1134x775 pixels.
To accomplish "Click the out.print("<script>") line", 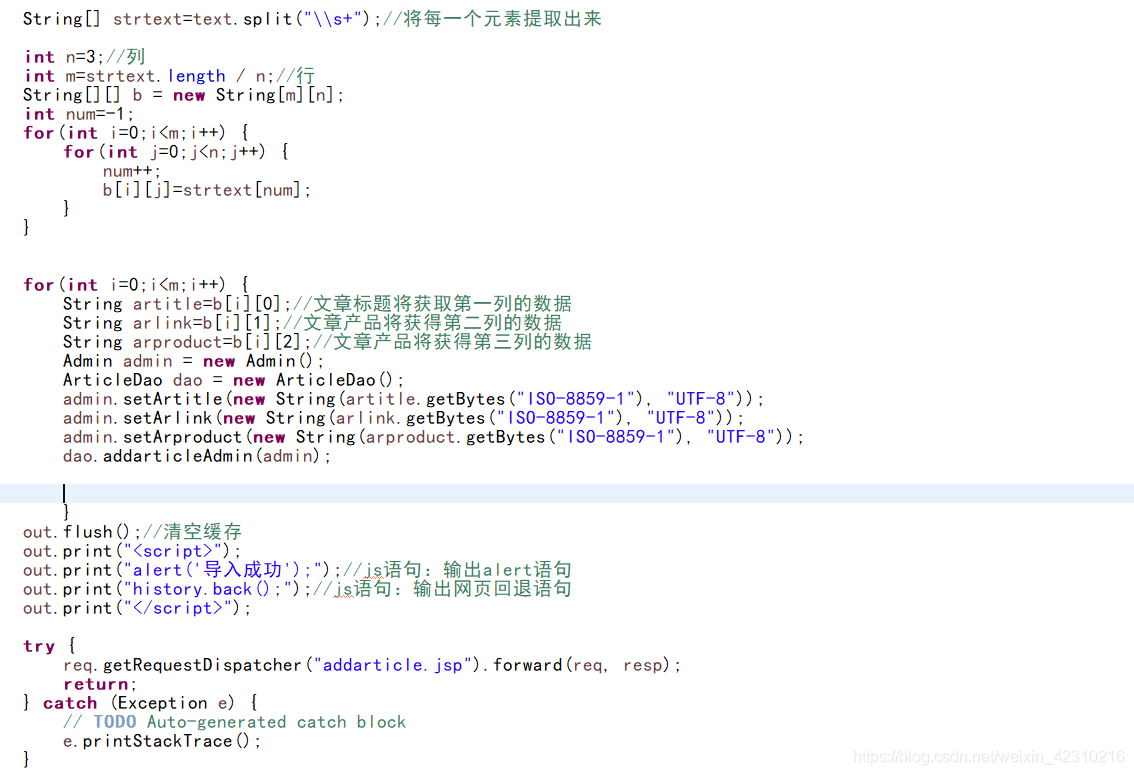I will [132, 552].
